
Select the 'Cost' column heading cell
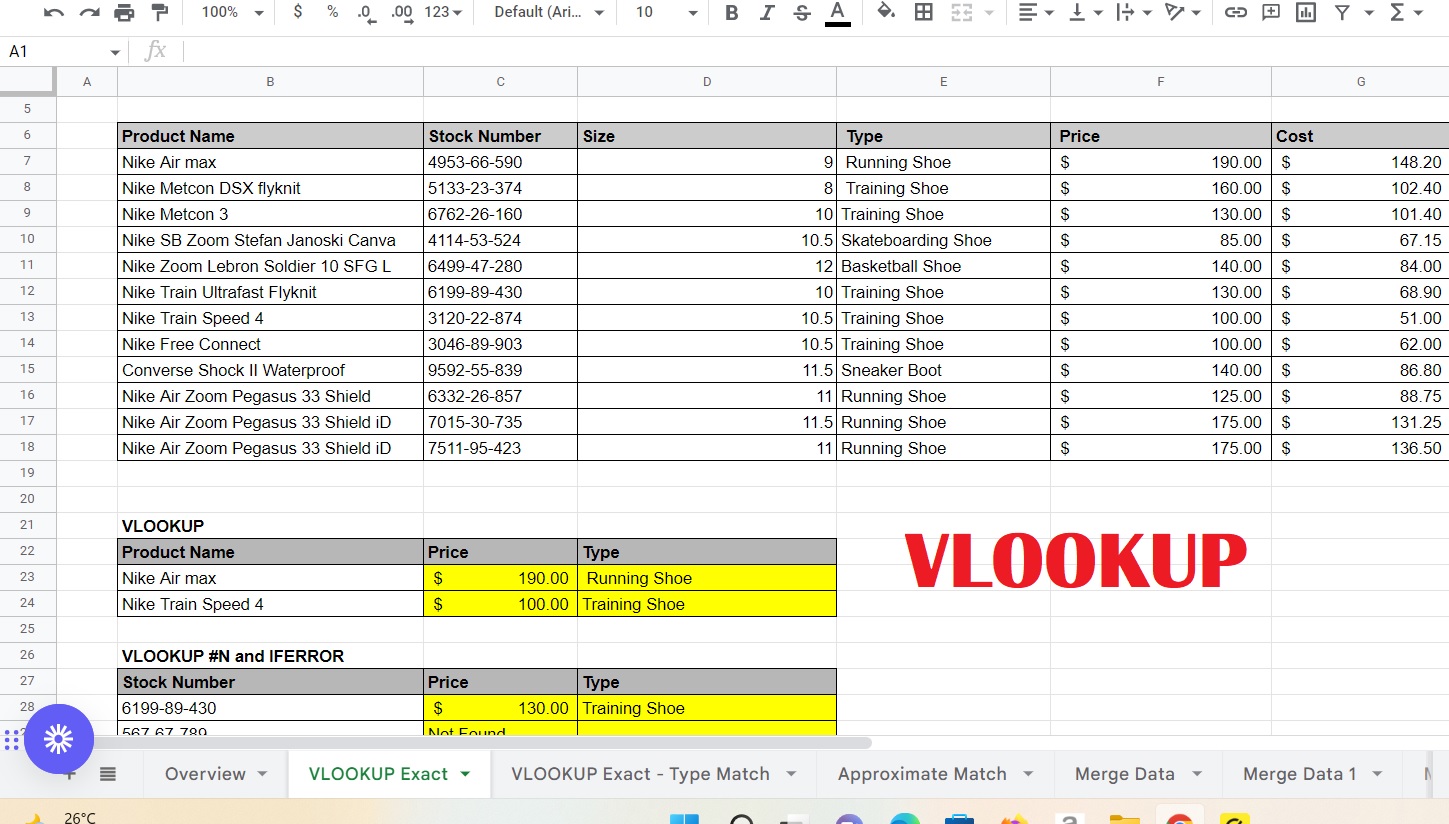click(1360, 136)
